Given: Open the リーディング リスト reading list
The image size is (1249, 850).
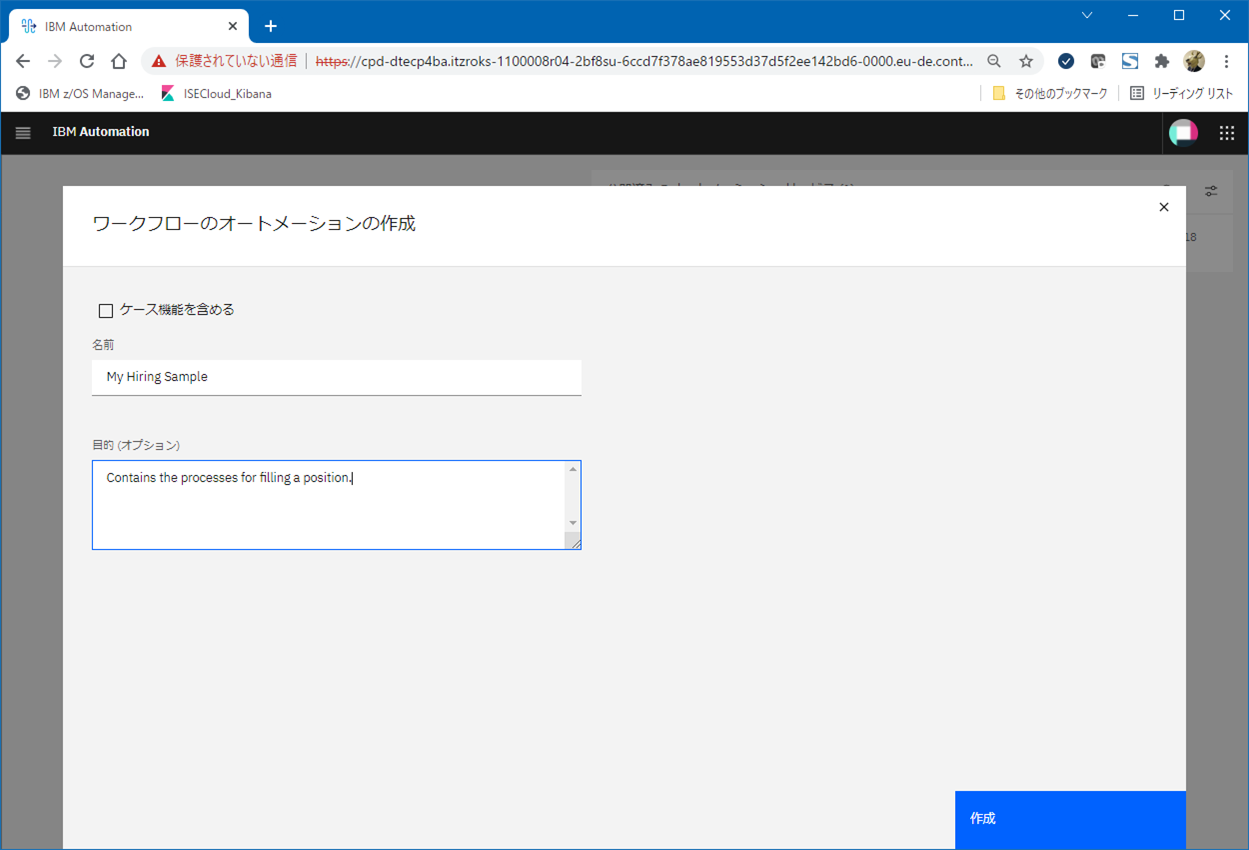Looking at the screenshot, I should point(1181,94).
